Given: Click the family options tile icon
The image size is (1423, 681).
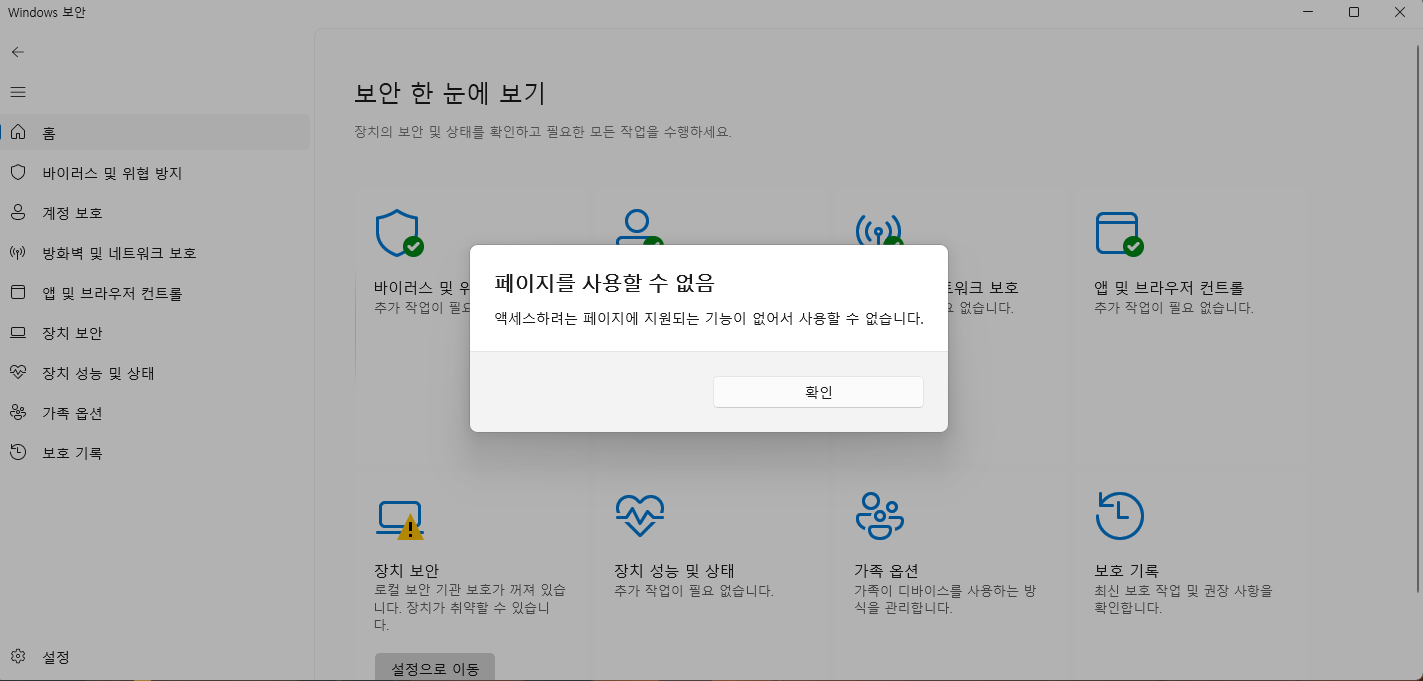Looking at the screenshot, I should [x=880, y=516].
